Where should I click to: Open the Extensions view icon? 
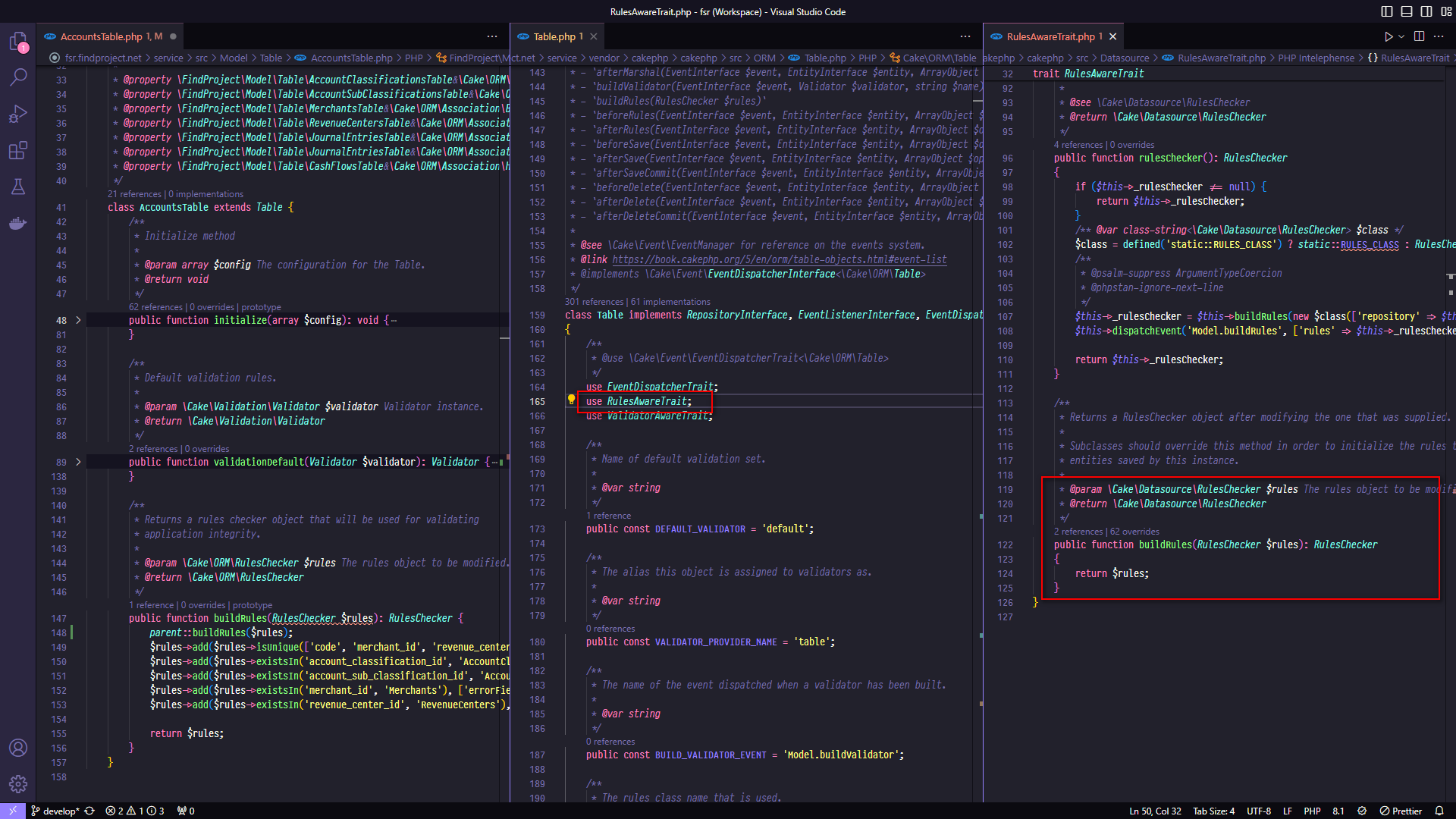tap(18, 150)
